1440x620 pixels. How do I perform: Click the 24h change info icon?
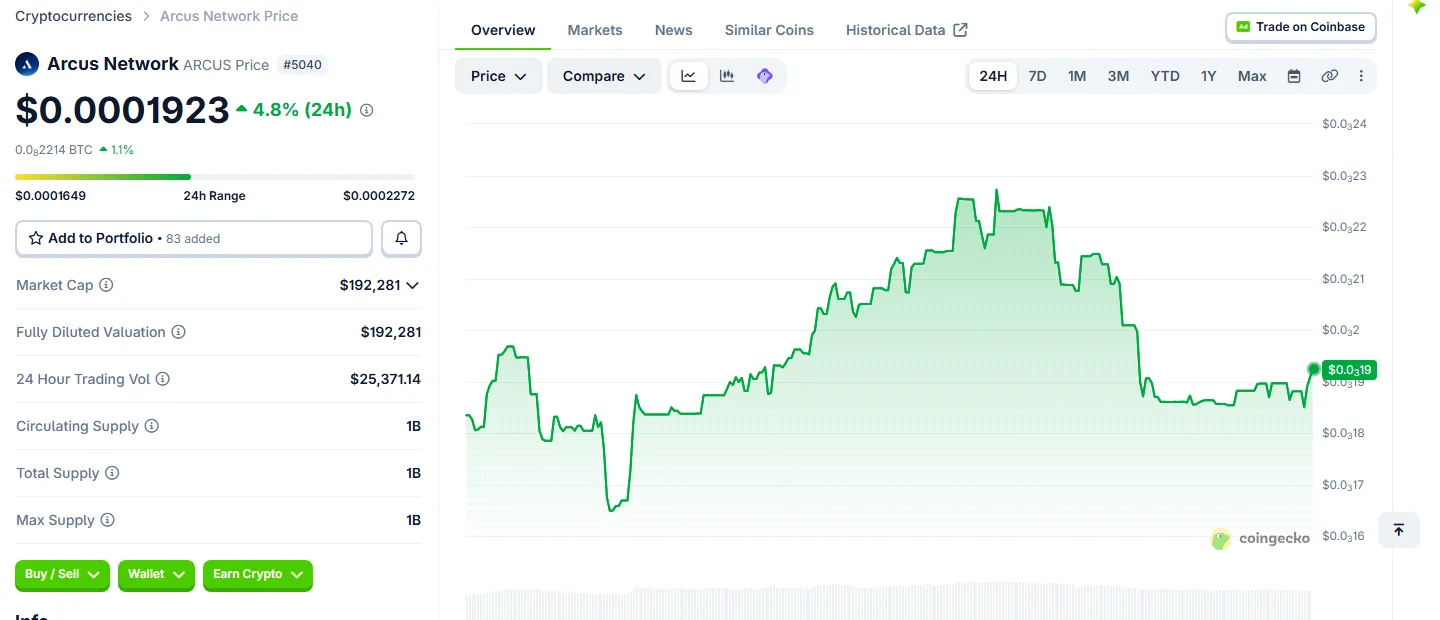tap(366, 110)
